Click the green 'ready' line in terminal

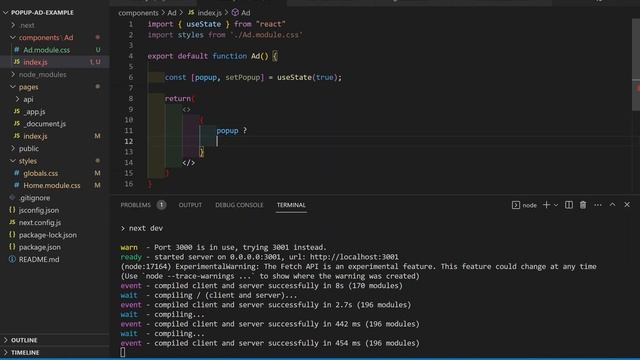coord(259,257)
